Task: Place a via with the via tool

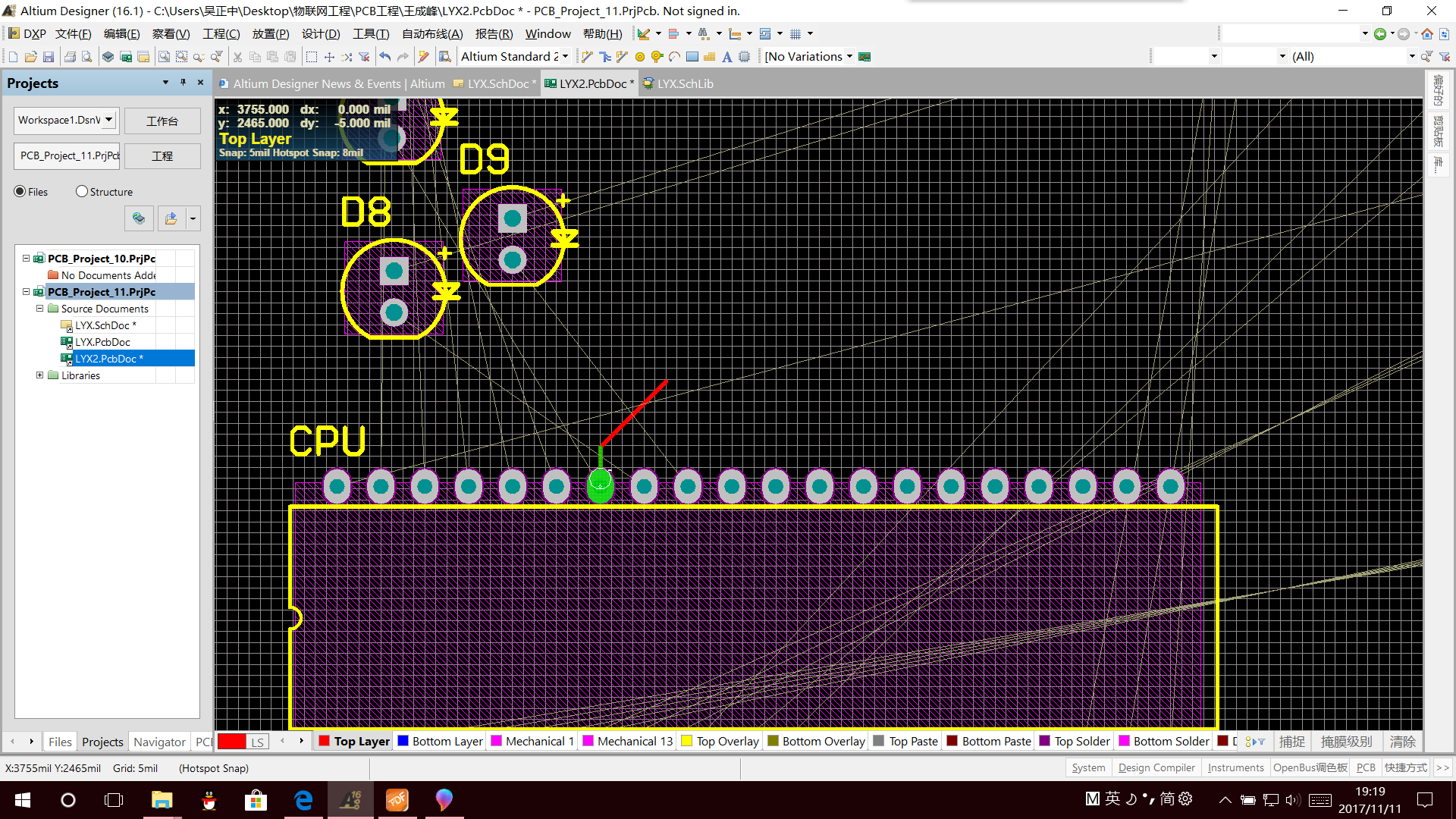Action: pyautogui.click(x=657, y=57)
